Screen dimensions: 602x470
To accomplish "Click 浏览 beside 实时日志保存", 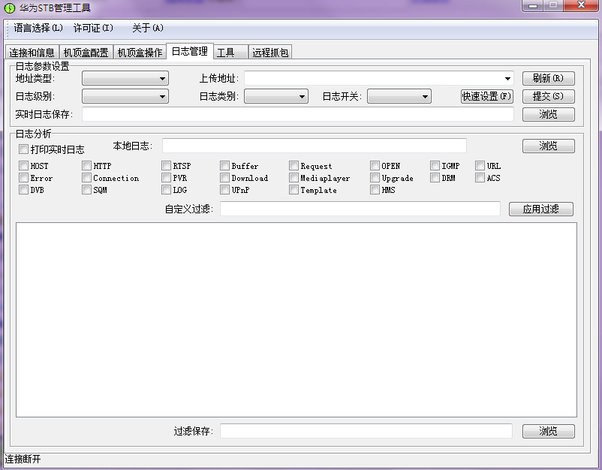I will pyautogui.click(x=548, y=114).
